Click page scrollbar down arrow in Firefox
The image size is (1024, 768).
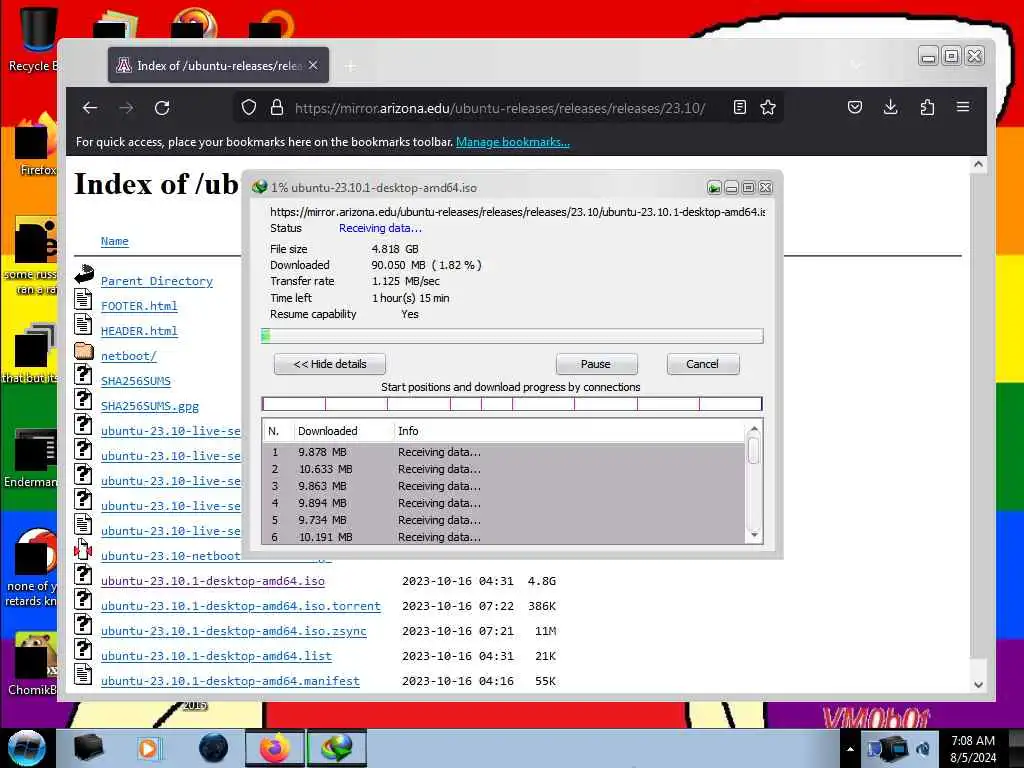coord(978,684)
